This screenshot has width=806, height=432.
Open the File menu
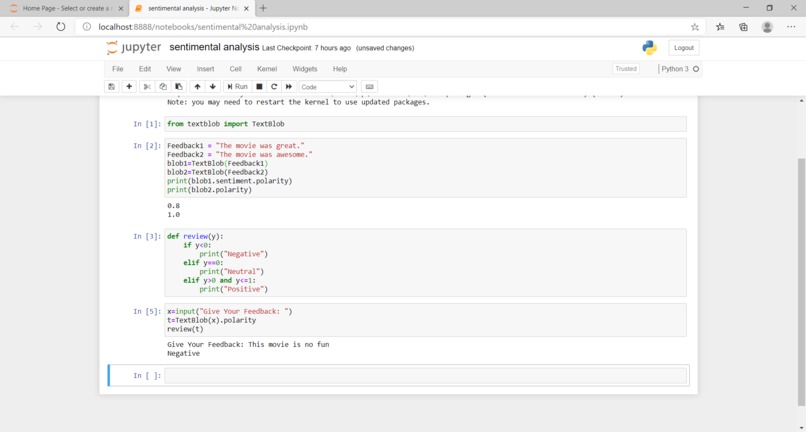point(118,69)
